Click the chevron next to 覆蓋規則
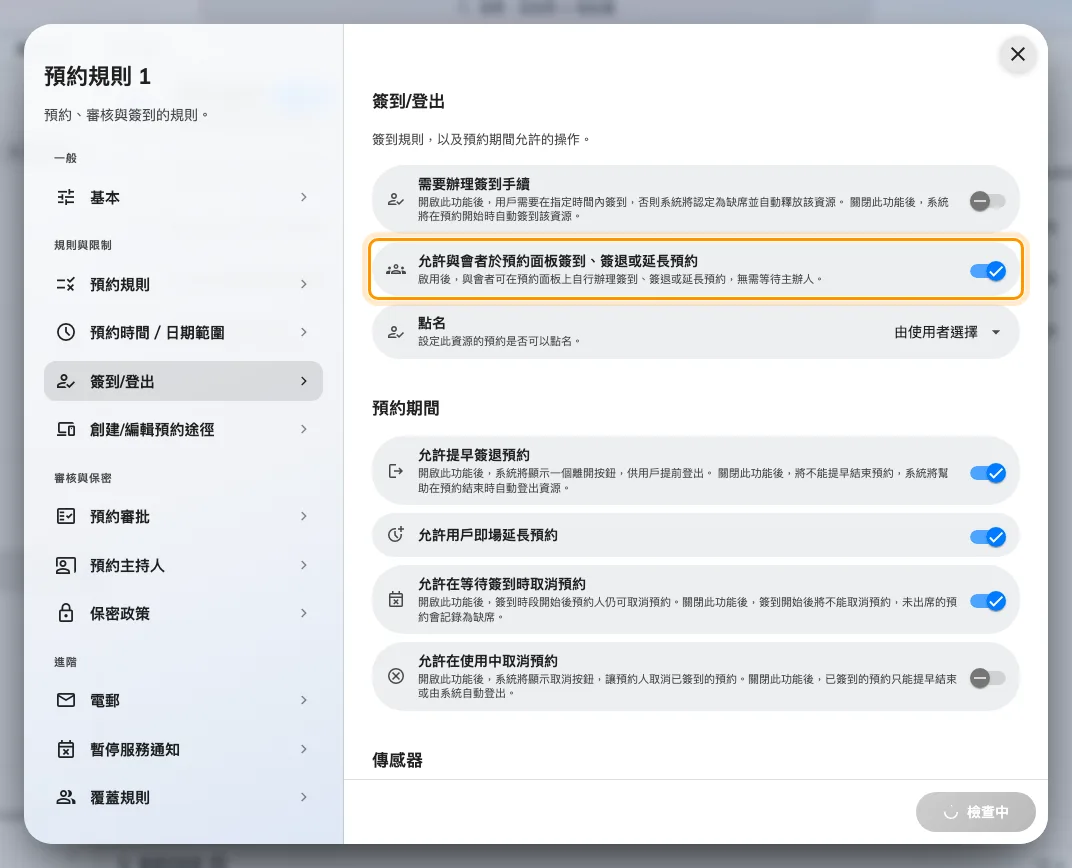 coord(304,796)
